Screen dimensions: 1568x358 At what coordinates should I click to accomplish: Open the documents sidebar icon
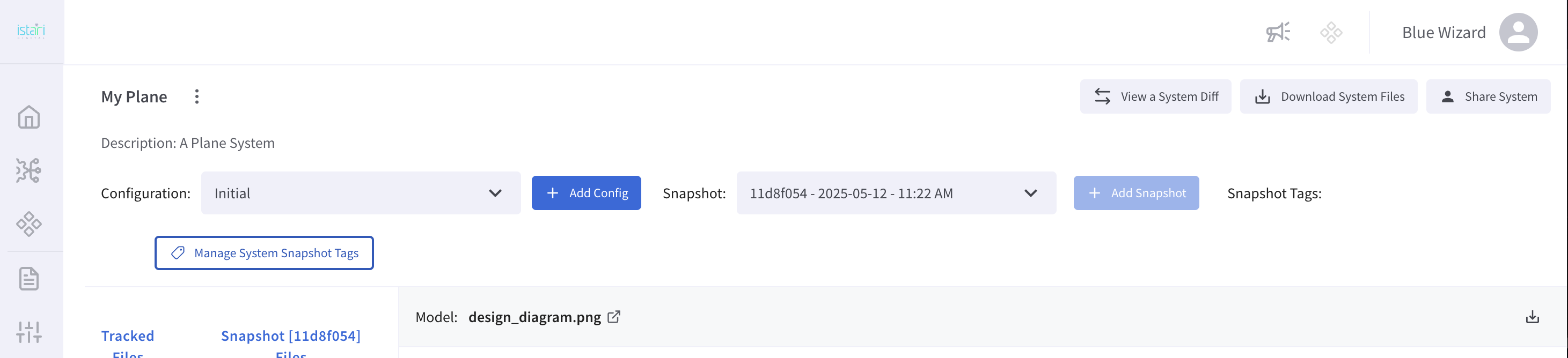tap(28, 278)
